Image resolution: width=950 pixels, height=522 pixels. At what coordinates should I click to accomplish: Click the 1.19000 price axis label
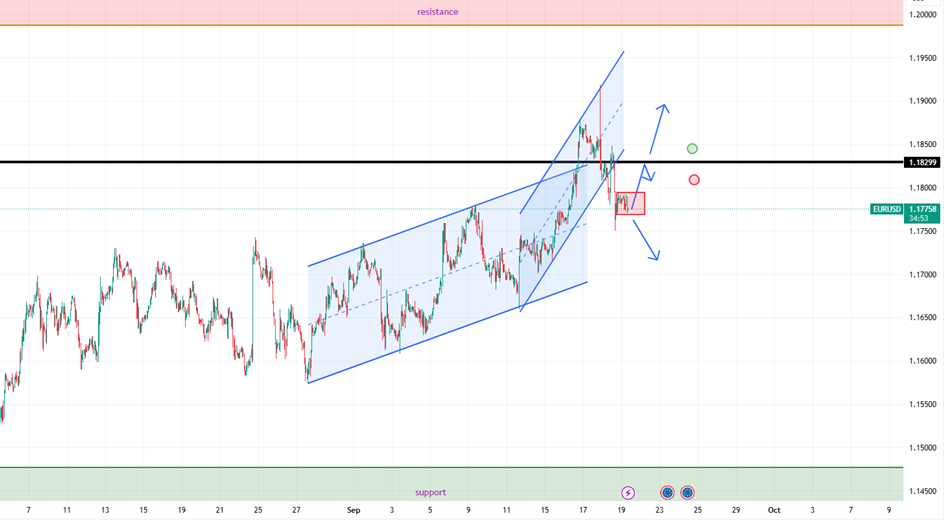[922, 101]
